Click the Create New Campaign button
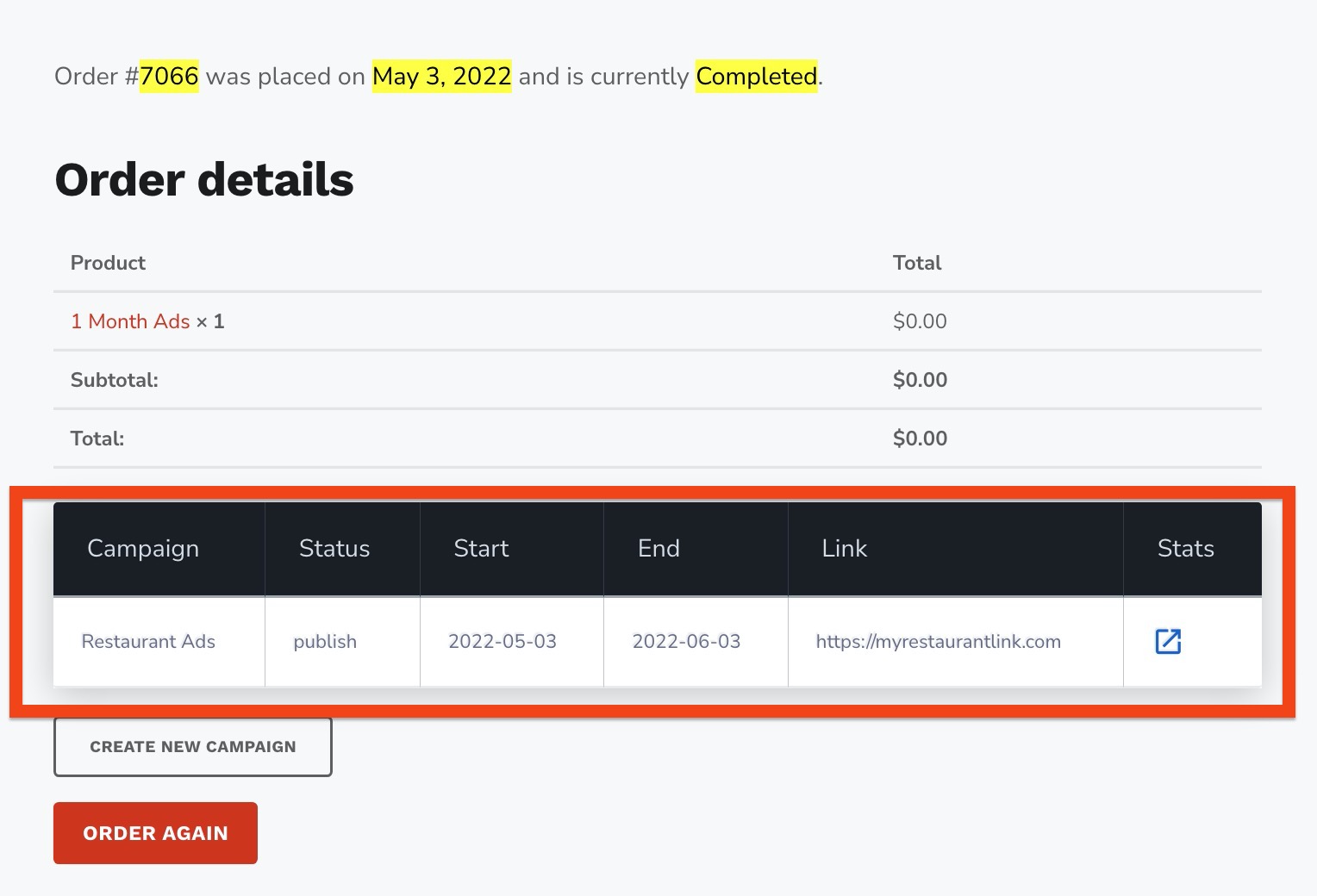1317x896 pixels. click(x=193, y=747)
